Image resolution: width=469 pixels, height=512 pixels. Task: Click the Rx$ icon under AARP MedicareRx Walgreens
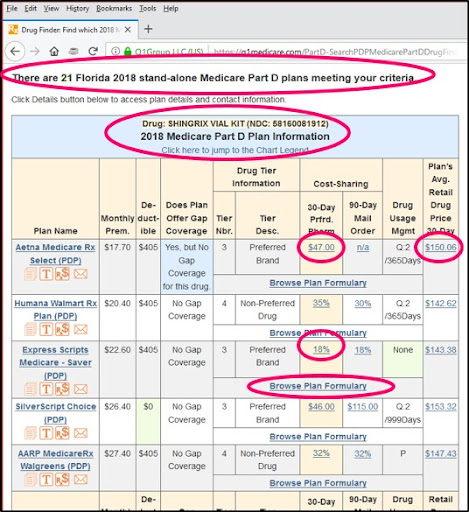point(62,479)
